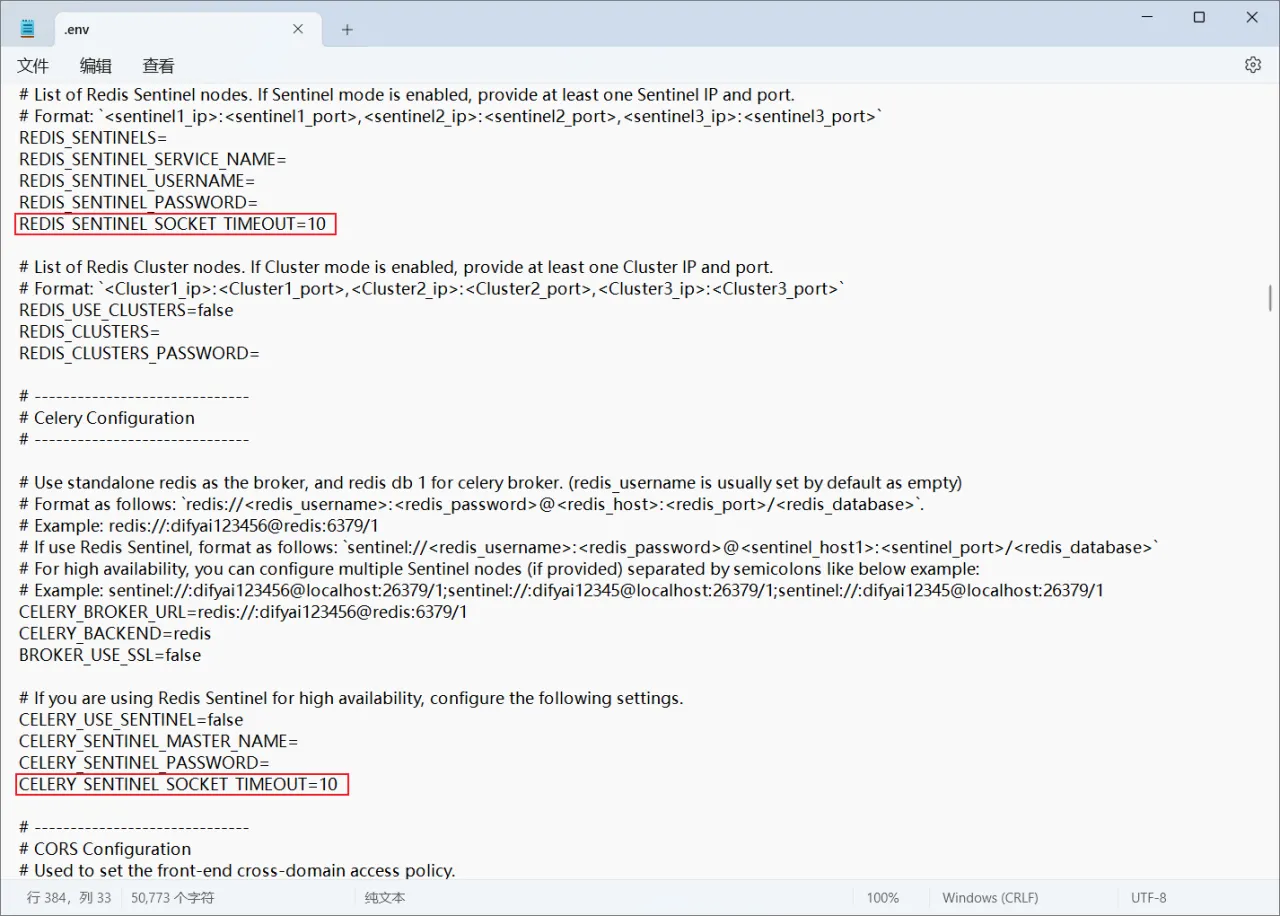
Task: Click the UTF-8 encoding indicator
Action: (x=1148, y=898)
